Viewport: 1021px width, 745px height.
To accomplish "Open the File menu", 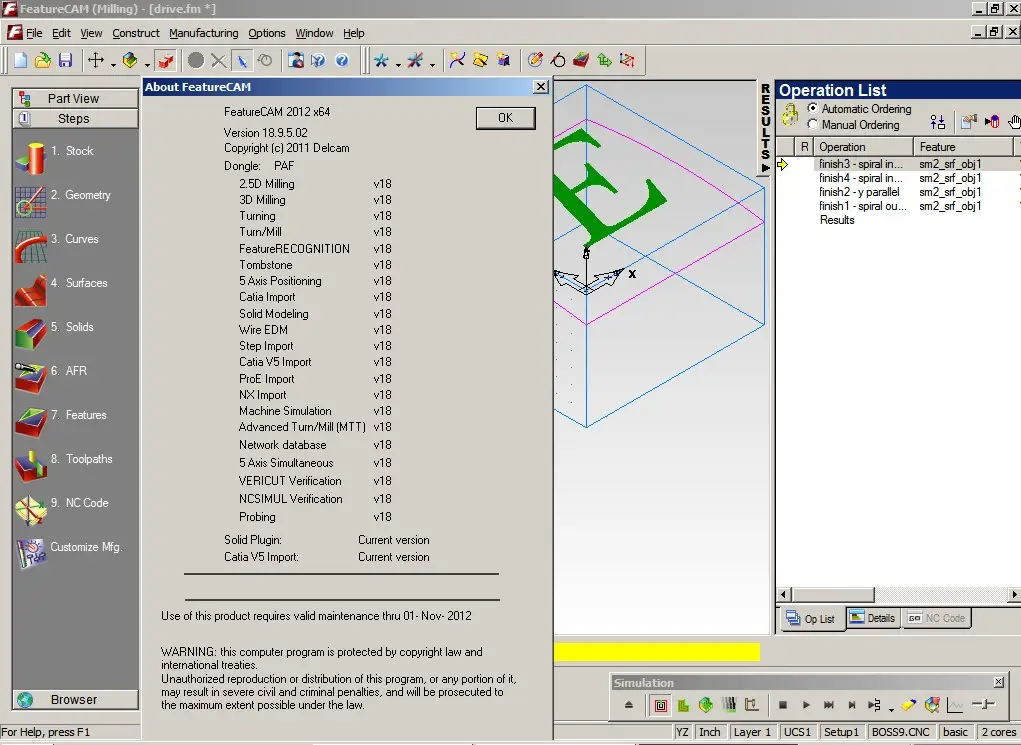I will tap(34, 33).
